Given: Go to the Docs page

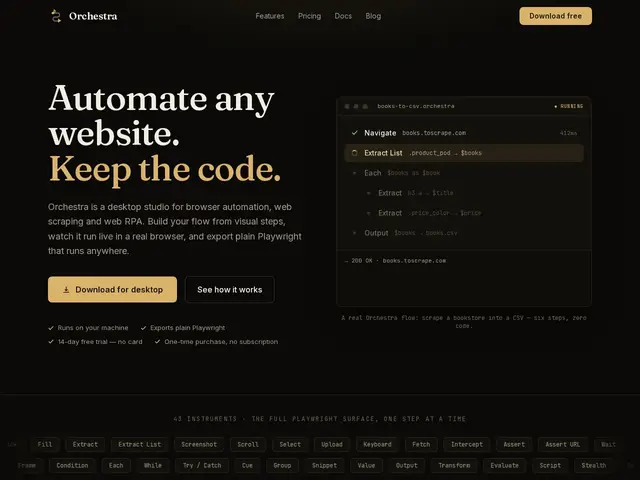Looking at the screenshot, I should [343, 16].
